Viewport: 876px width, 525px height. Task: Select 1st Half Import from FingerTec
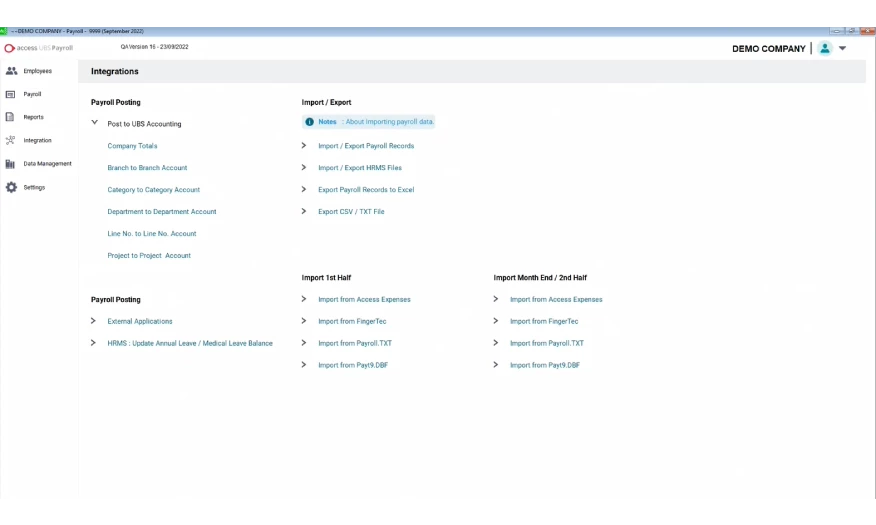352,321
